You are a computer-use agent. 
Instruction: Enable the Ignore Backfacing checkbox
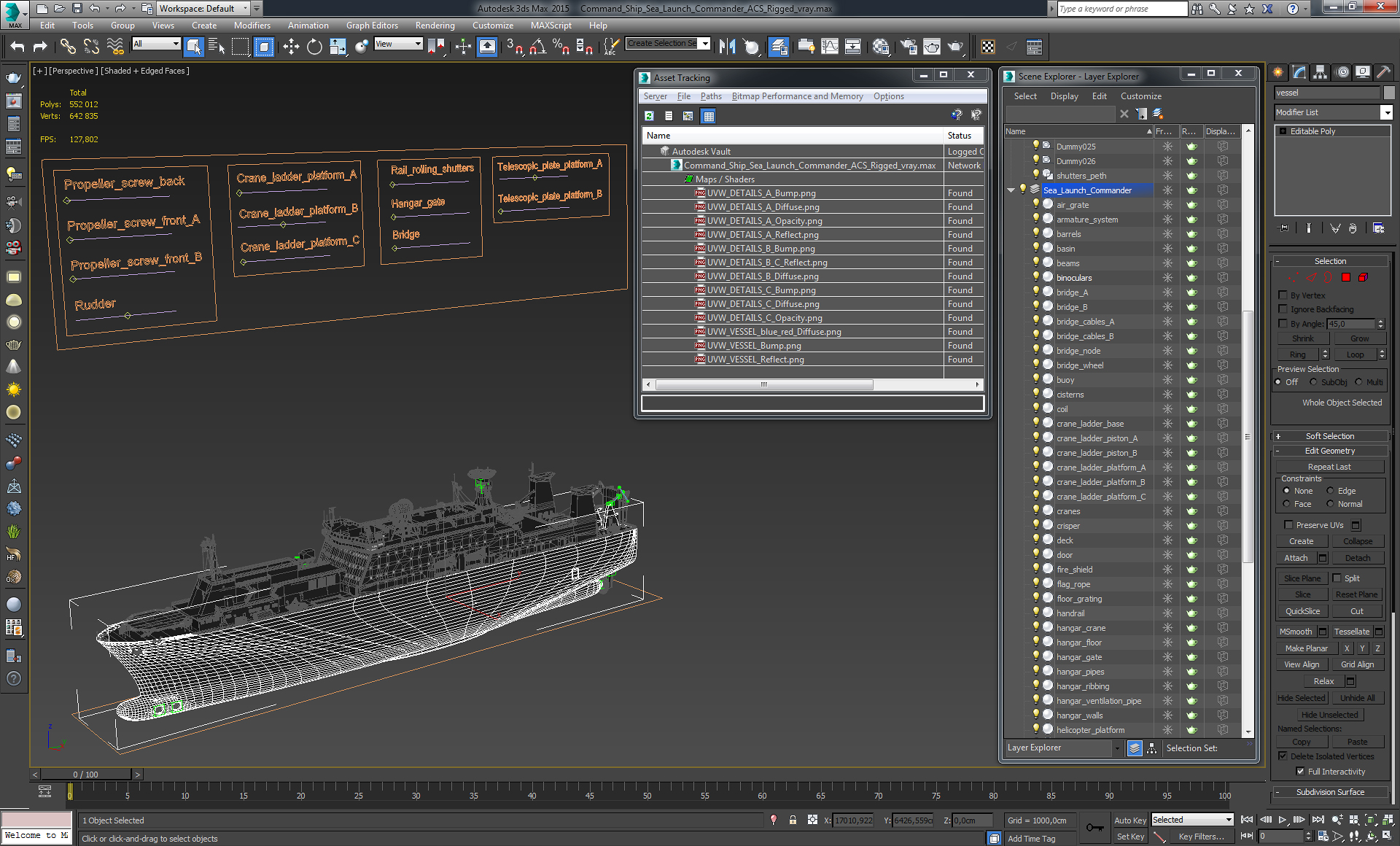click(1283, 309)
